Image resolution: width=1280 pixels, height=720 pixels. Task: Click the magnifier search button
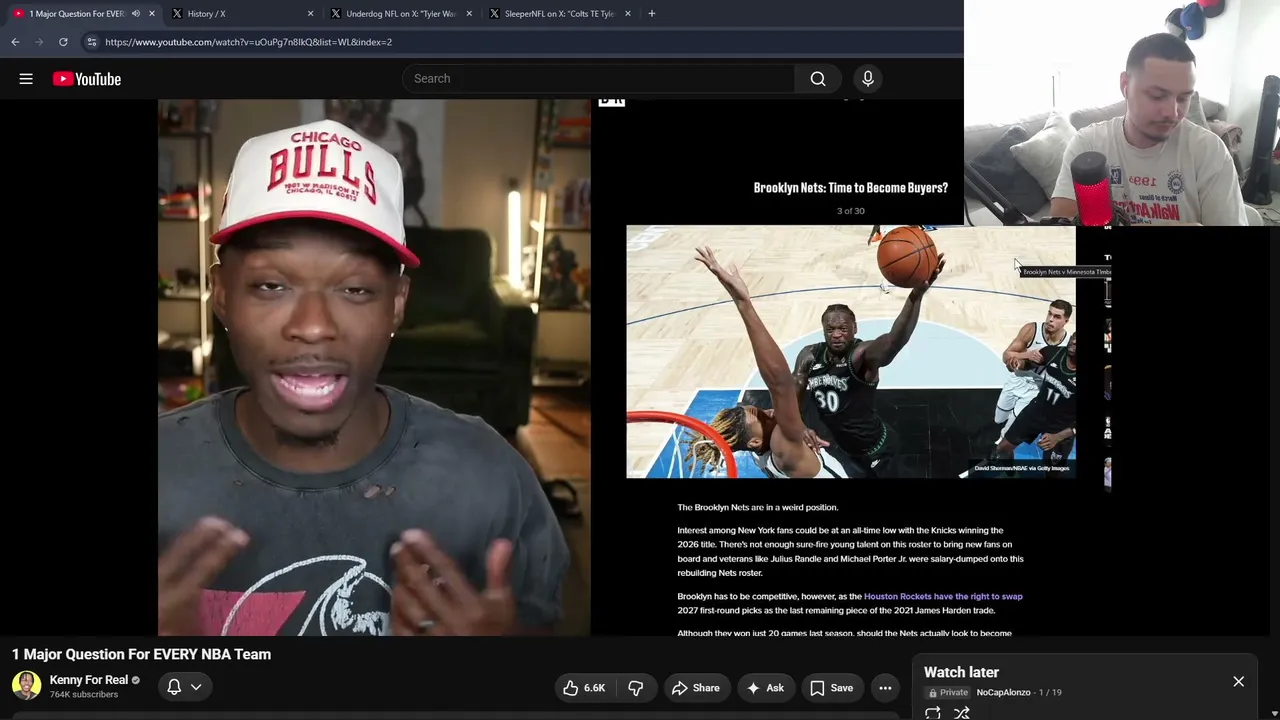click(x=818, y=79)
